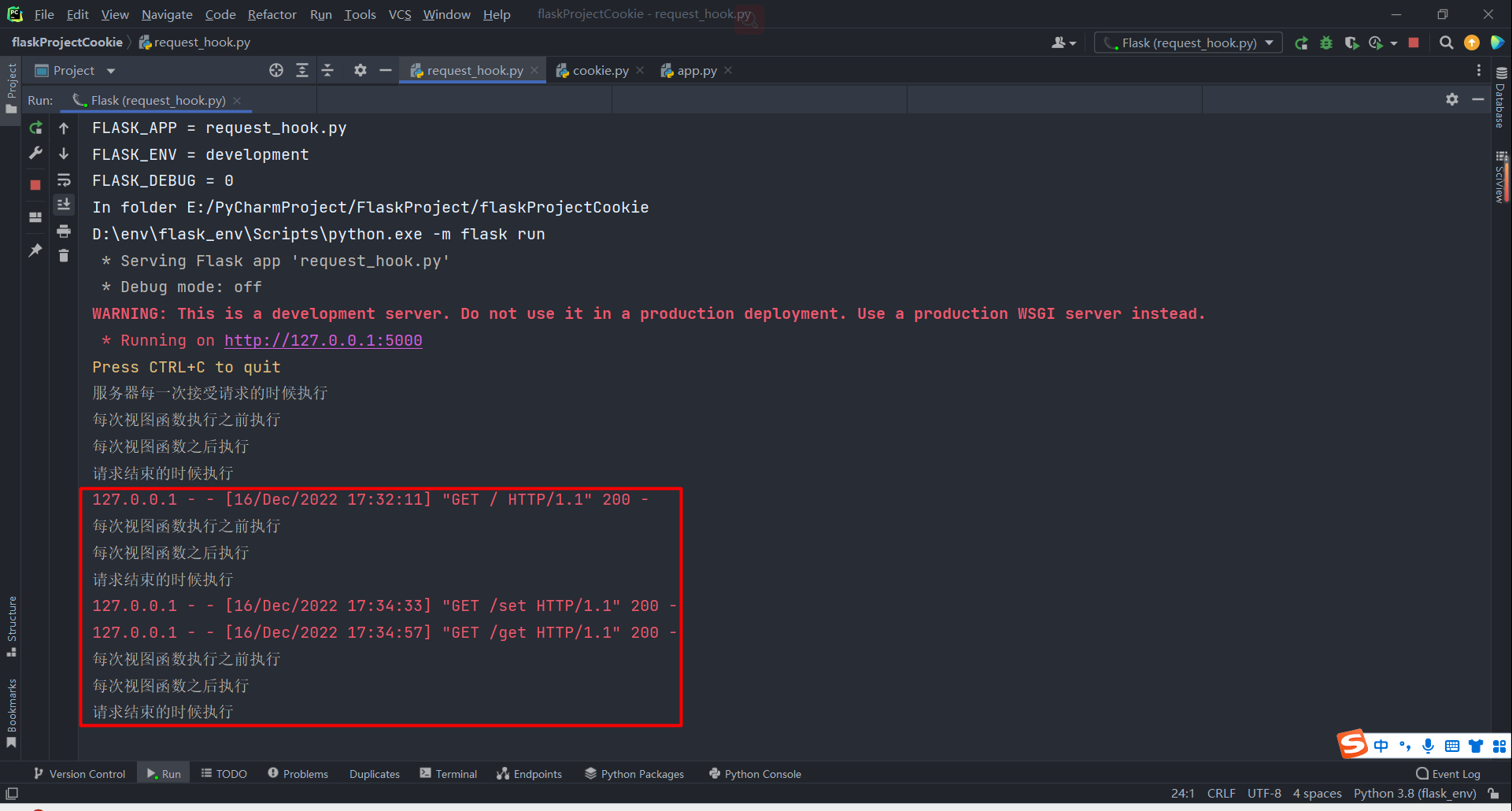Image resolution: width=1512 pixels, height=811 pixels.
Task: Go up the stack trace arrow
Action: click(64, 128)
